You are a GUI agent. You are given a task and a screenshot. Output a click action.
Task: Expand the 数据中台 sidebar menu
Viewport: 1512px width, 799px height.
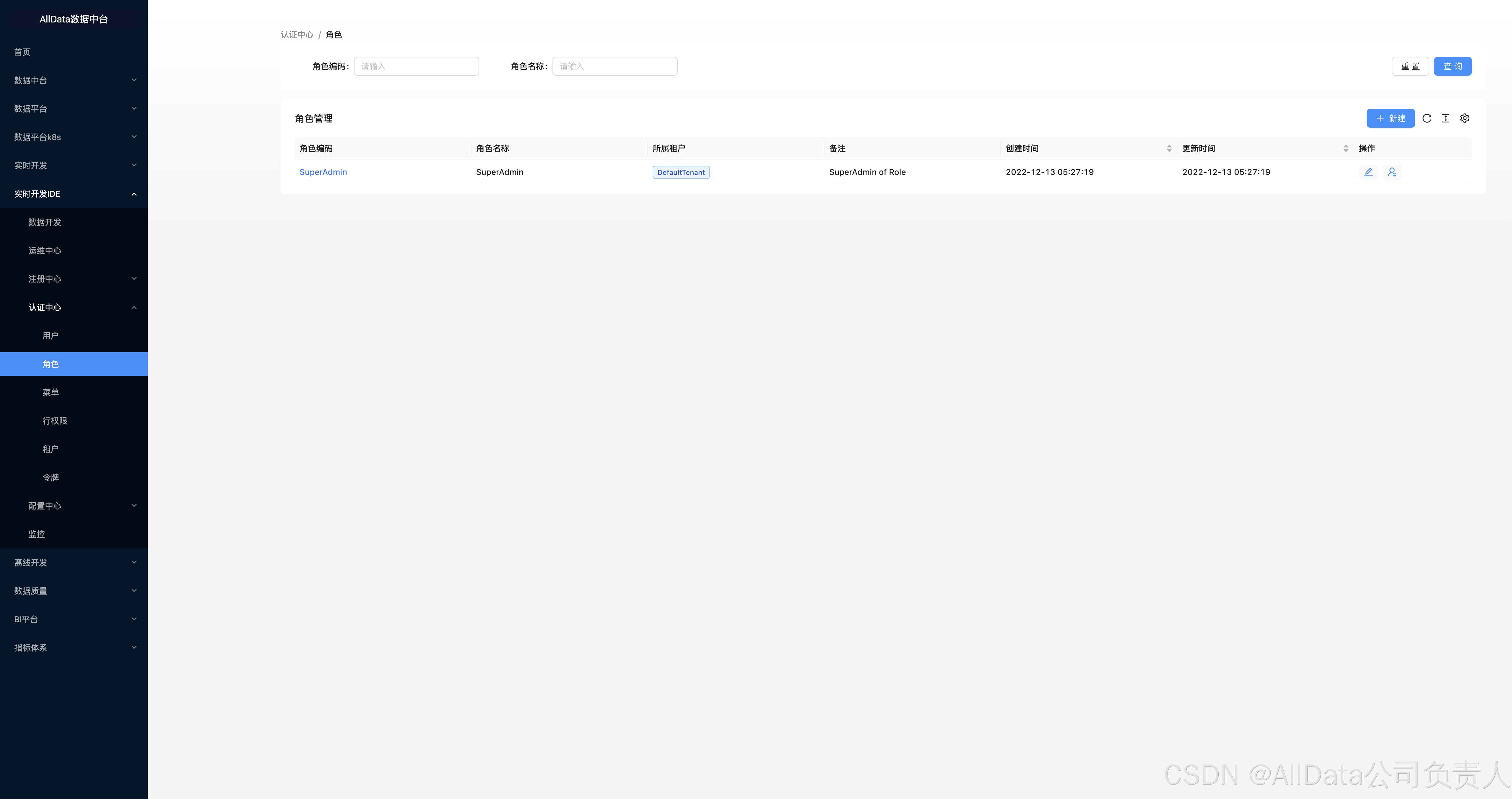pos(73,80)
